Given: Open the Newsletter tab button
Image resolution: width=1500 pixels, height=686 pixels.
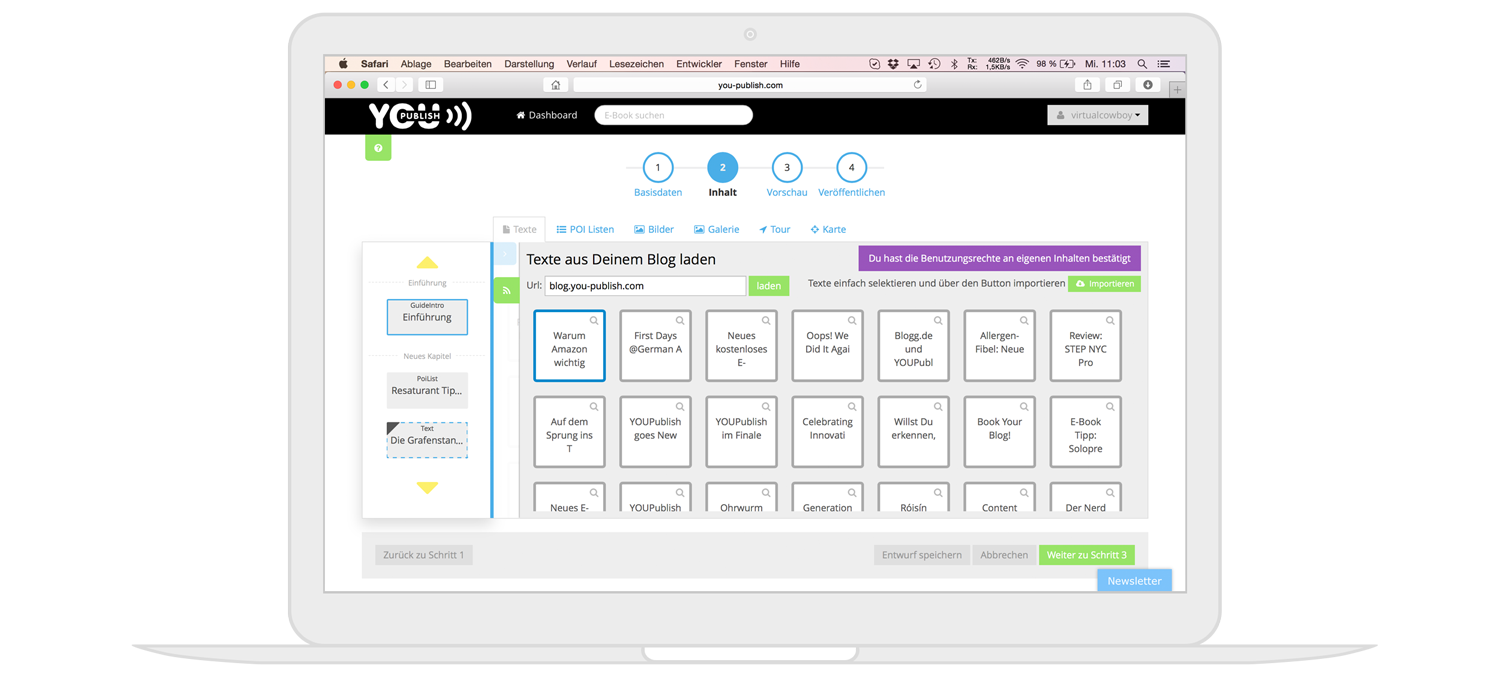Looking at the screenshot, I should 1134,581.
